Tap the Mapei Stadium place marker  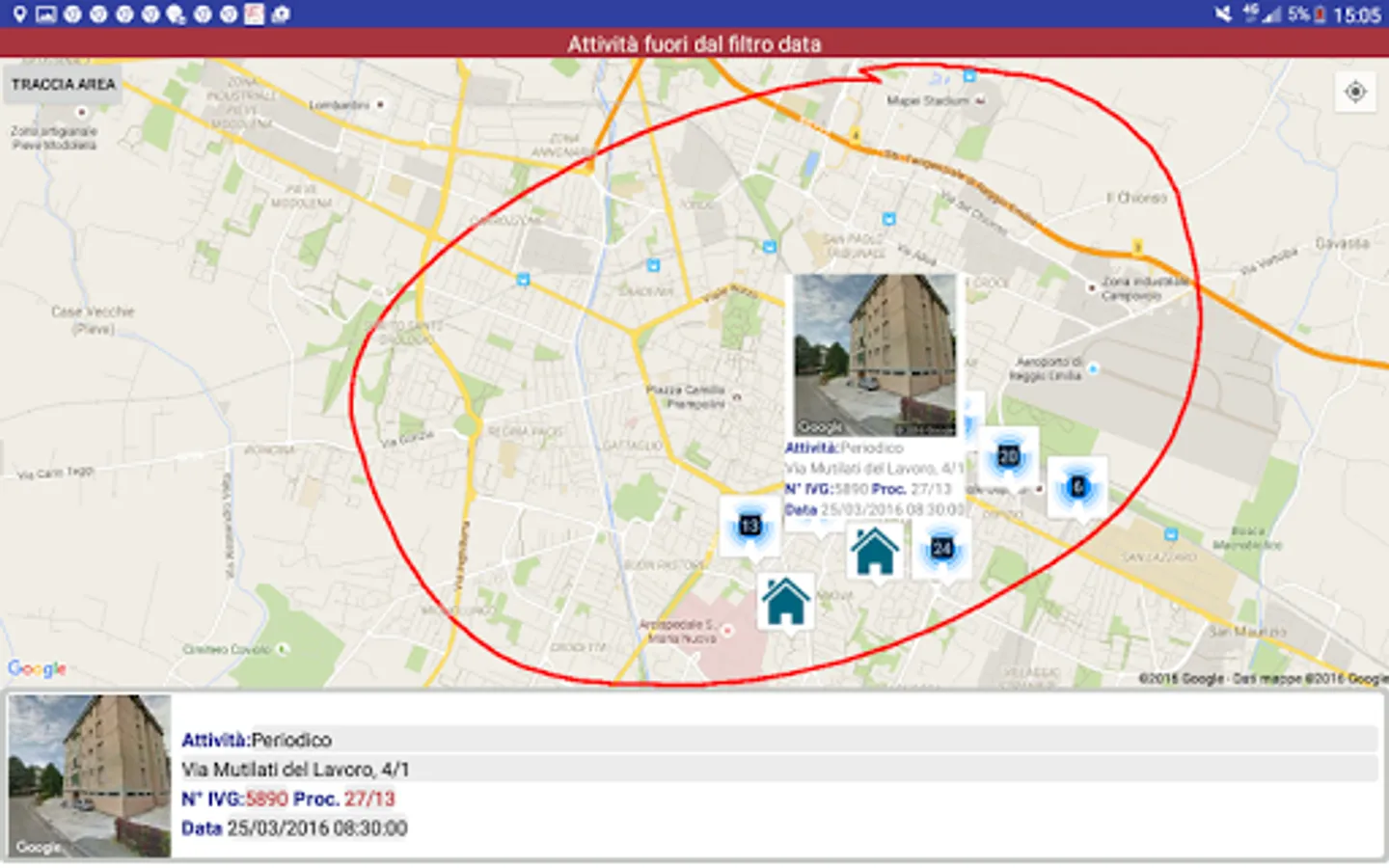click(x=981, y=100)
